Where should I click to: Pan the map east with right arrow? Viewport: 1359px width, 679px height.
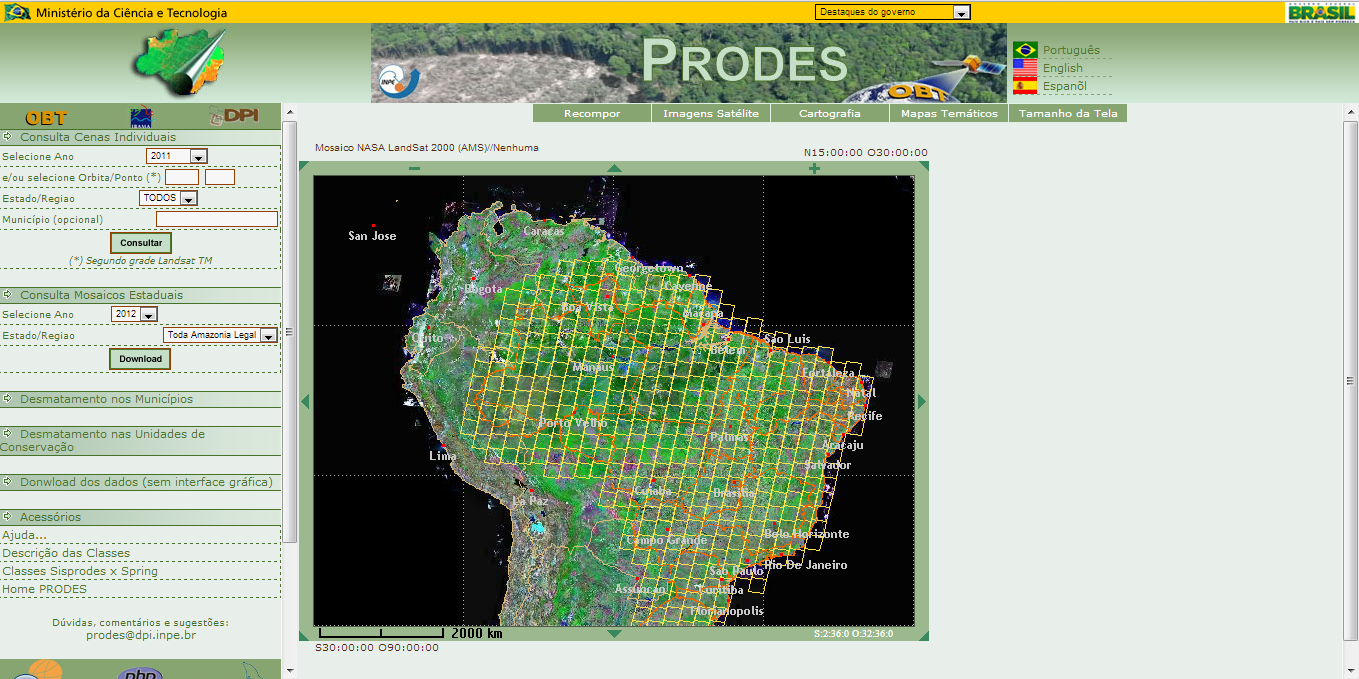point(922,401)
